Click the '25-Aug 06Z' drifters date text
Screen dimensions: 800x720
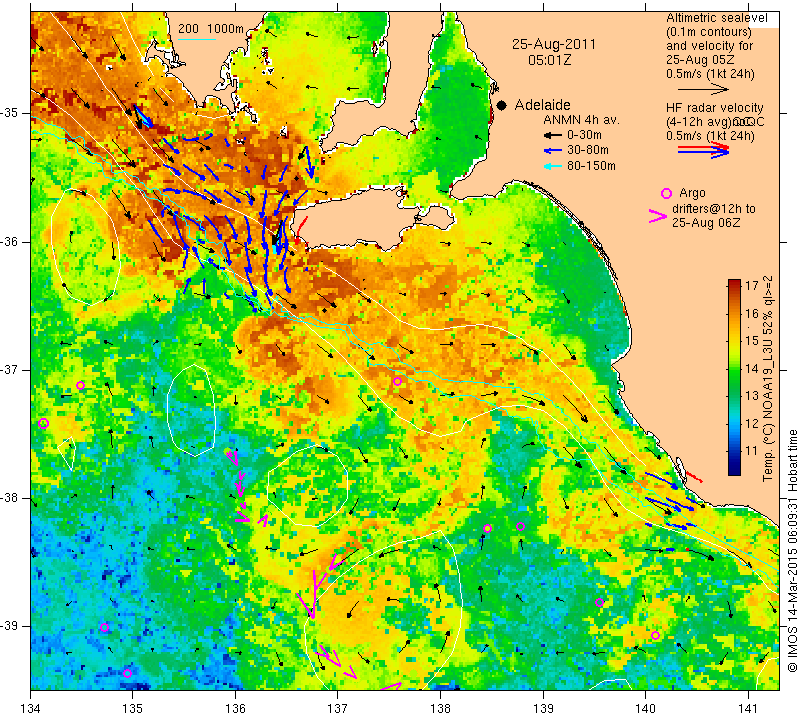click(x=706, y=222)
